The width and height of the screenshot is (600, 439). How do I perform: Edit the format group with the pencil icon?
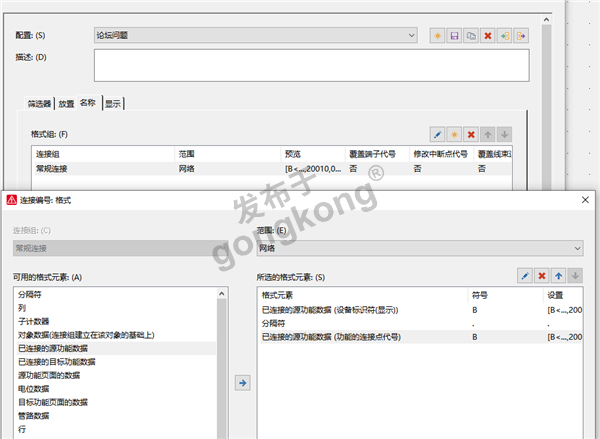(x=437, y=134)
